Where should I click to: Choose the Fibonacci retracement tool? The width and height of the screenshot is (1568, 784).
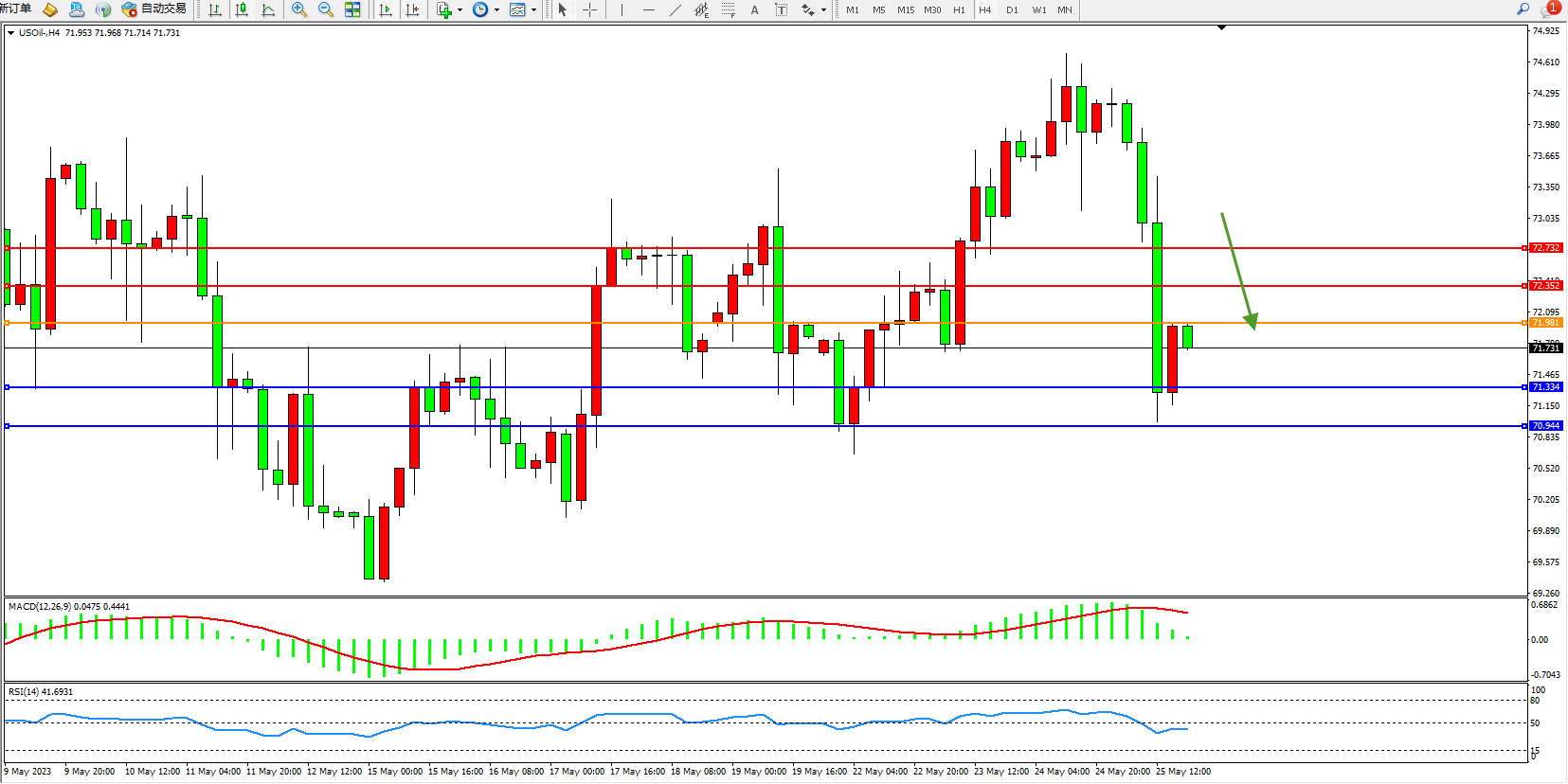728,9
